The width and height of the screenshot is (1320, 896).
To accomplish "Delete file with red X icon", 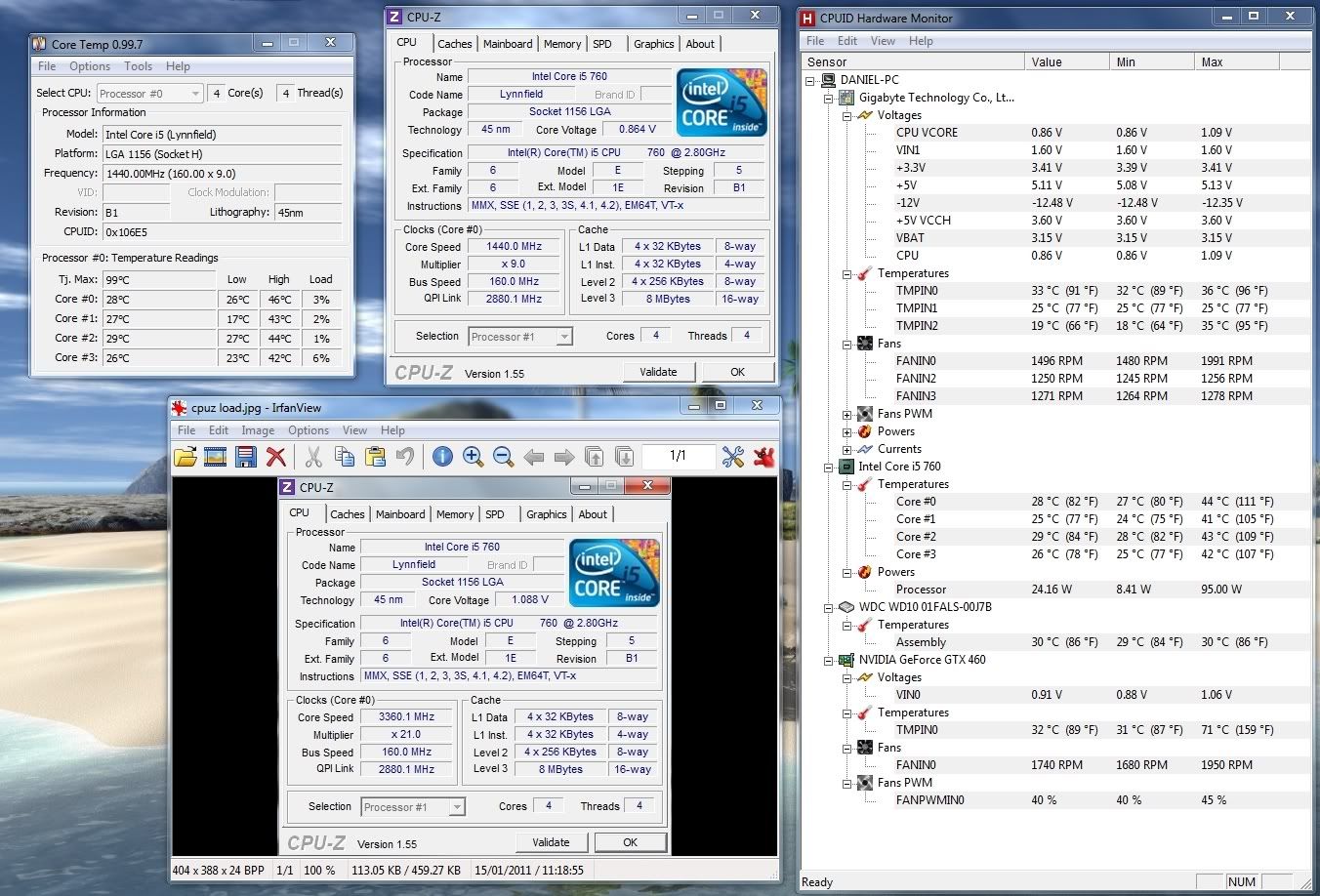I will click(x=276, y=456).
